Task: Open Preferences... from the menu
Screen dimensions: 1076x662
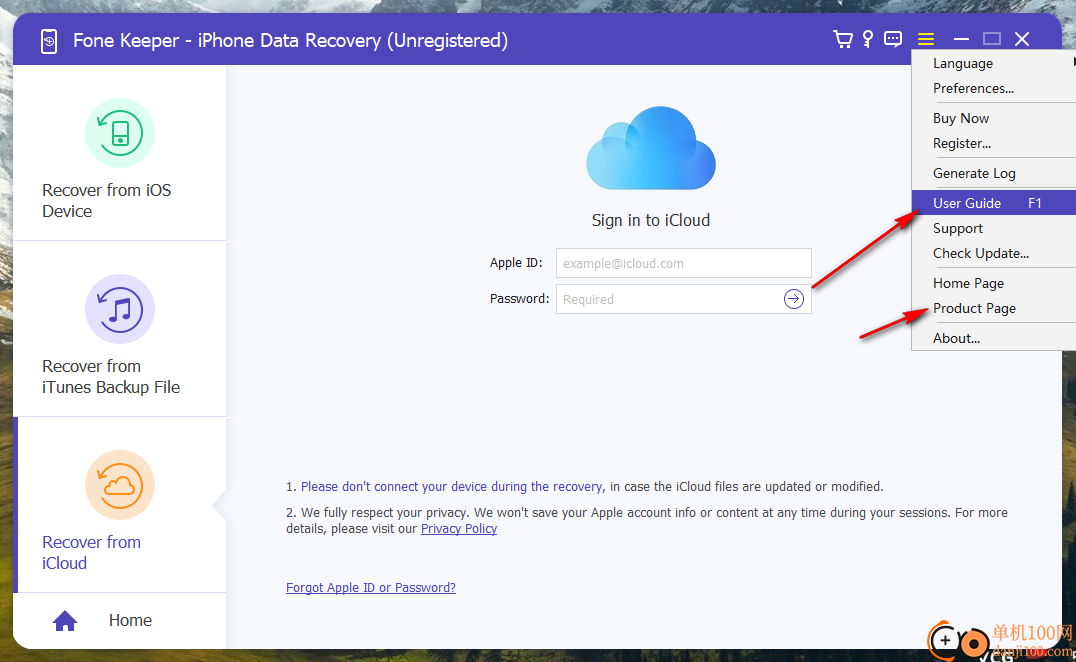Action: [994, 88]
